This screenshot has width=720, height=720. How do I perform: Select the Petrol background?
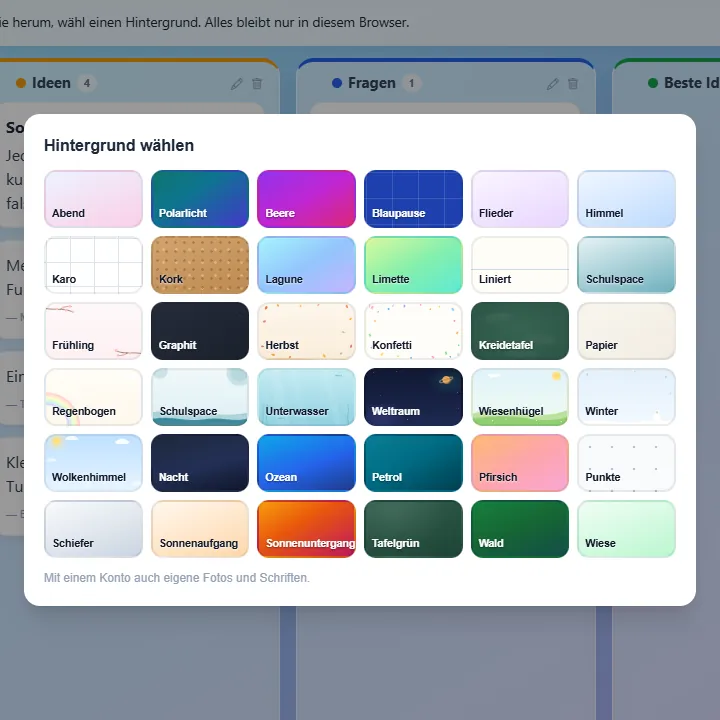coord(413,463)
